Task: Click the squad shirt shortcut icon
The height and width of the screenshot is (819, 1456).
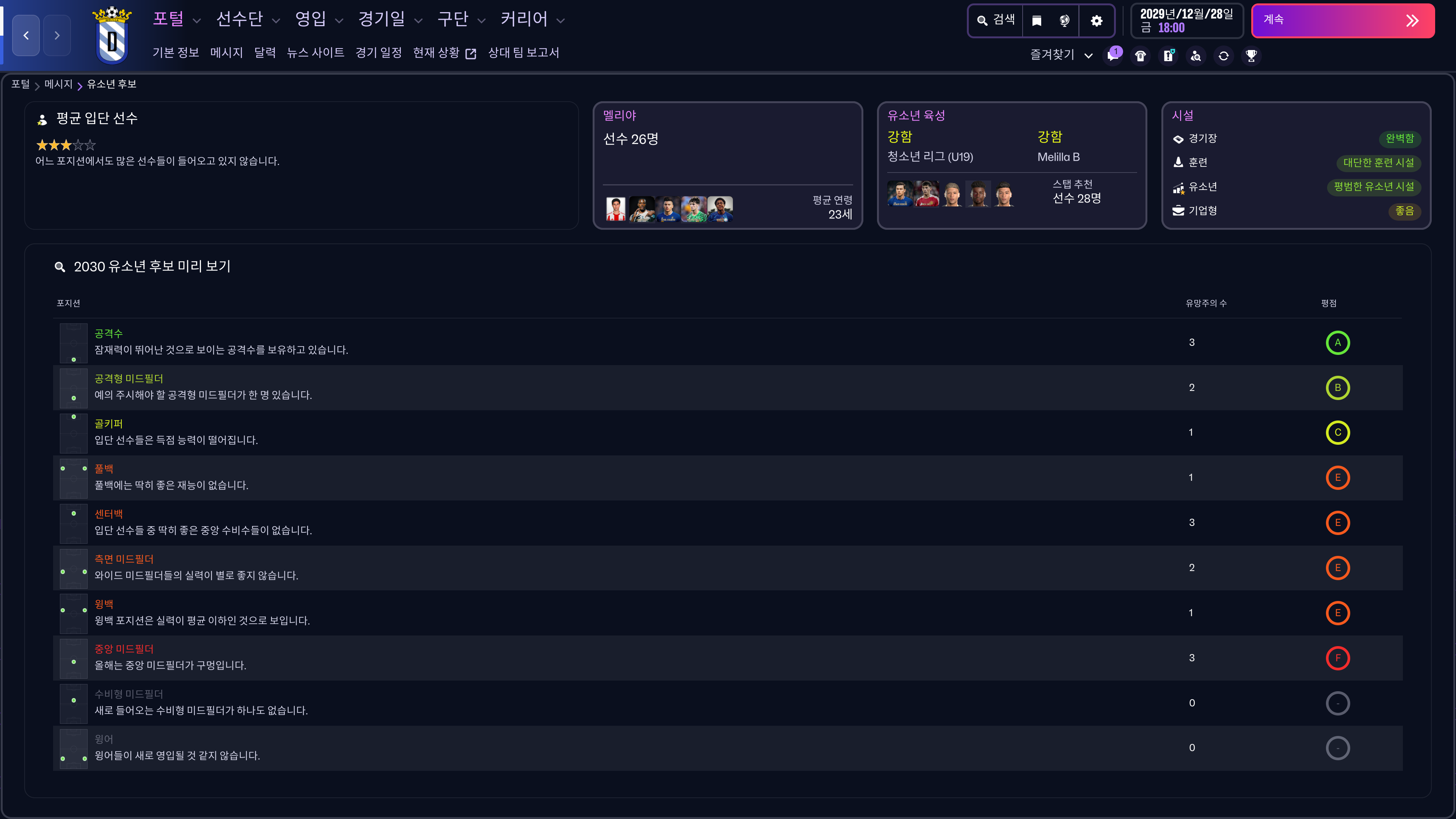Action: (x=1141, y=55)
